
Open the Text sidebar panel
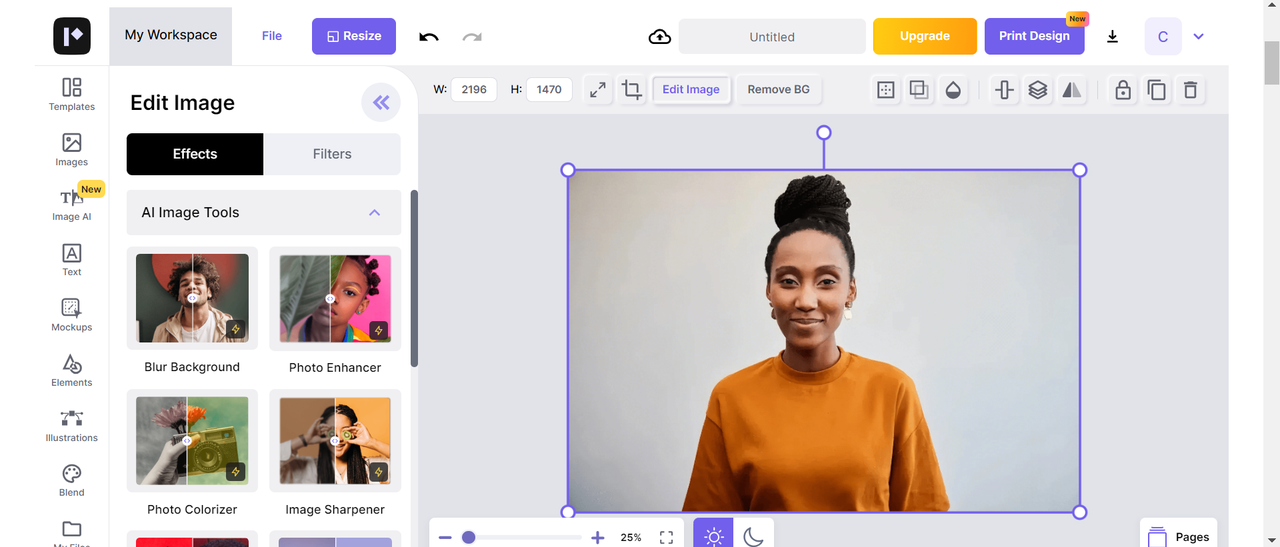[x=72, y=259]
